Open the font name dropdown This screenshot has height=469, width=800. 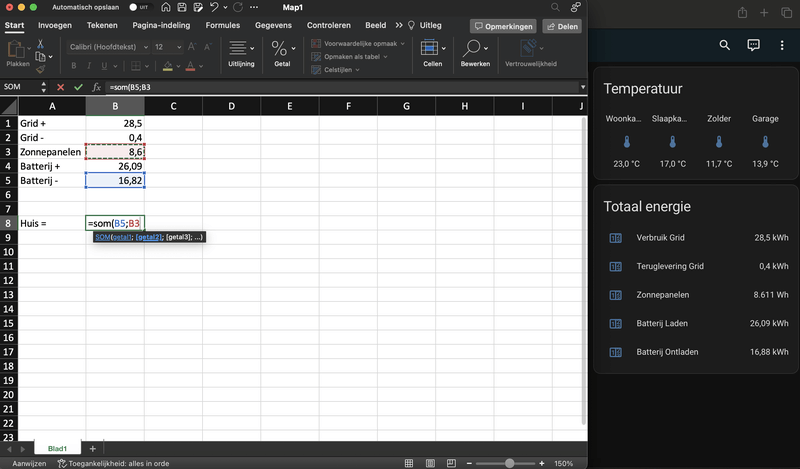tap(146, 47)
